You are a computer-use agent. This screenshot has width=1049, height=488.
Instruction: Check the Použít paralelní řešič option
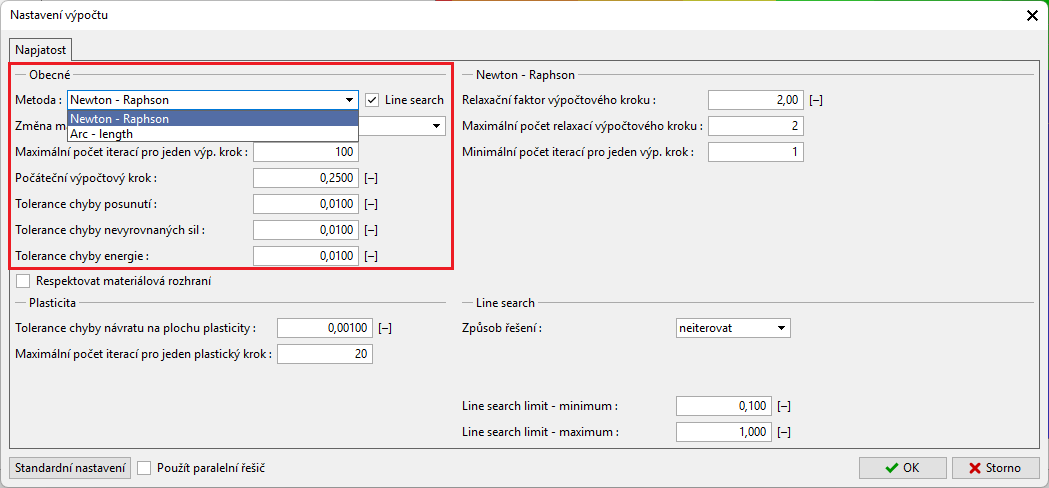(x=145, y=468)
